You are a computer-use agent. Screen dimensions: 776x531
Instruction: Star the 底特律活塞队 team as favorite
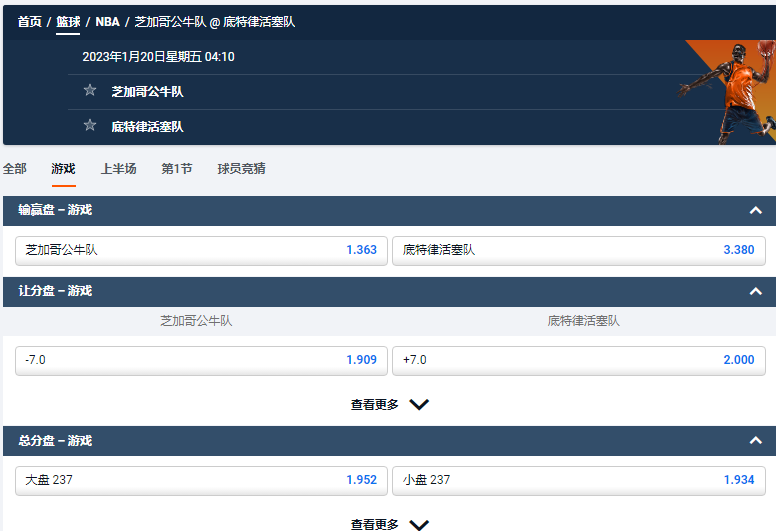[90, 126]
